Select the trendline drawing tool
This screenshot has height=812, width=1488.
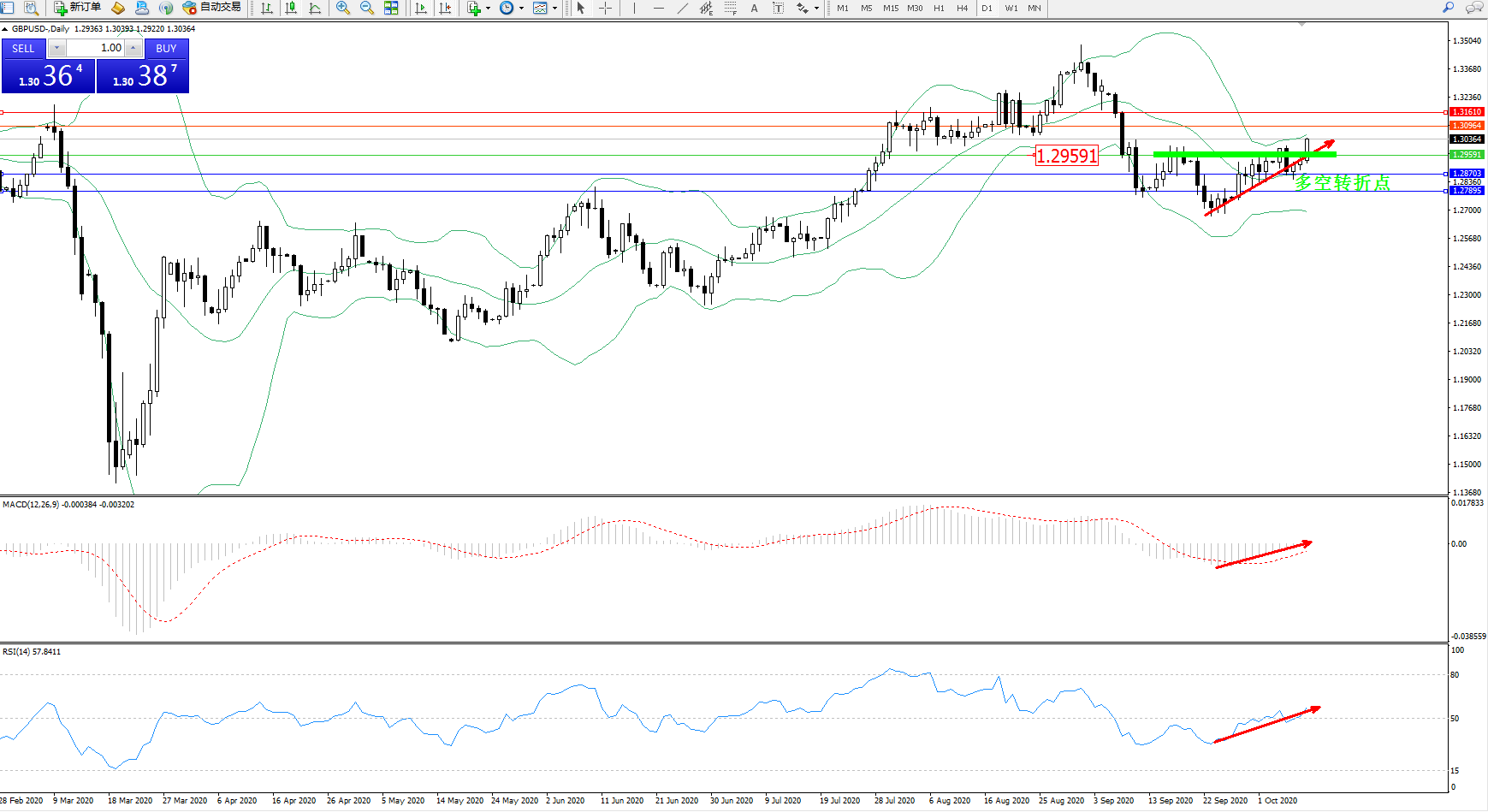[x=682, y=8]
